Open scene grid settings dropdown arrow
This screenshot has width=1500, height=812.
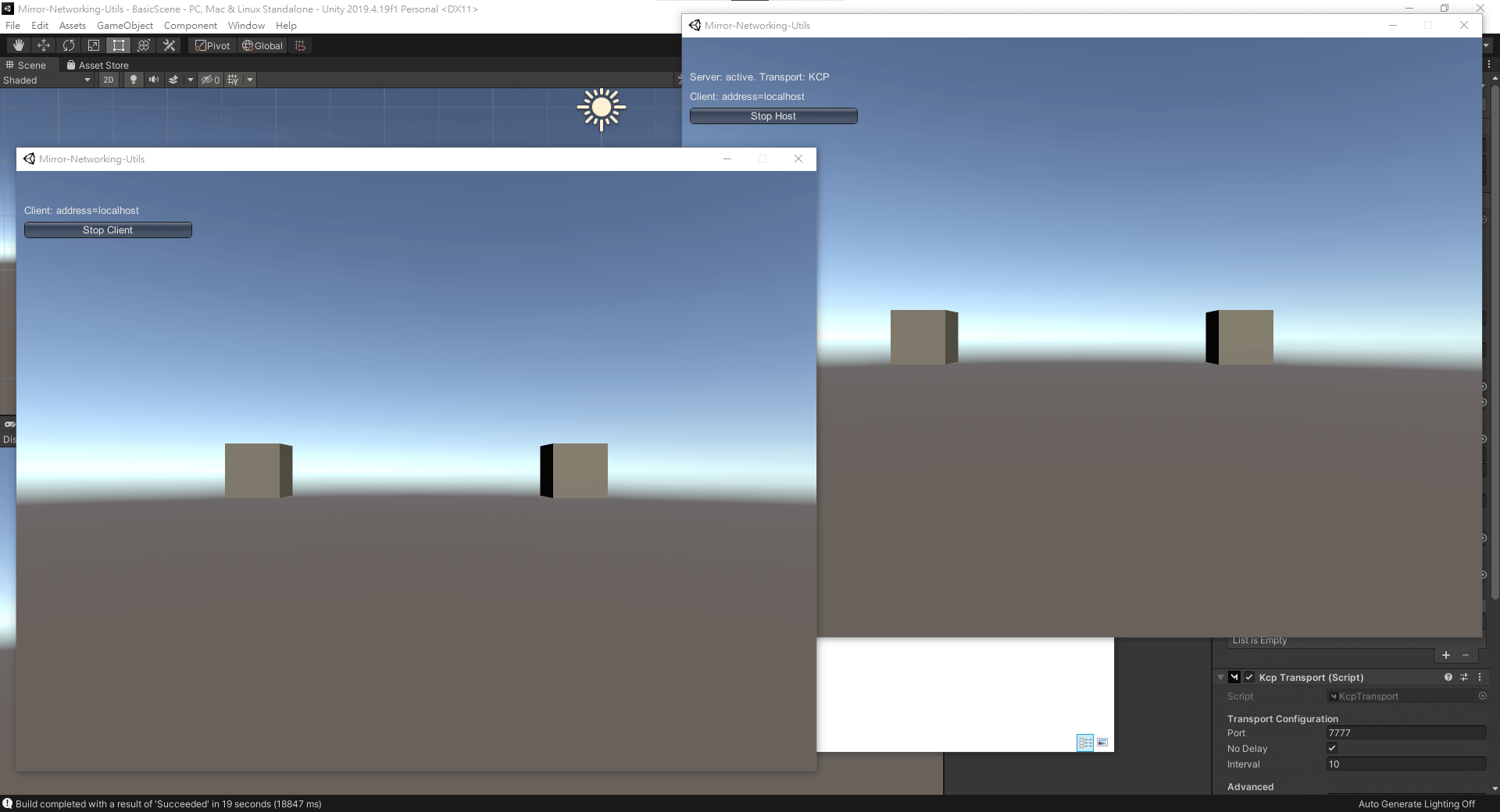point(250,80)
